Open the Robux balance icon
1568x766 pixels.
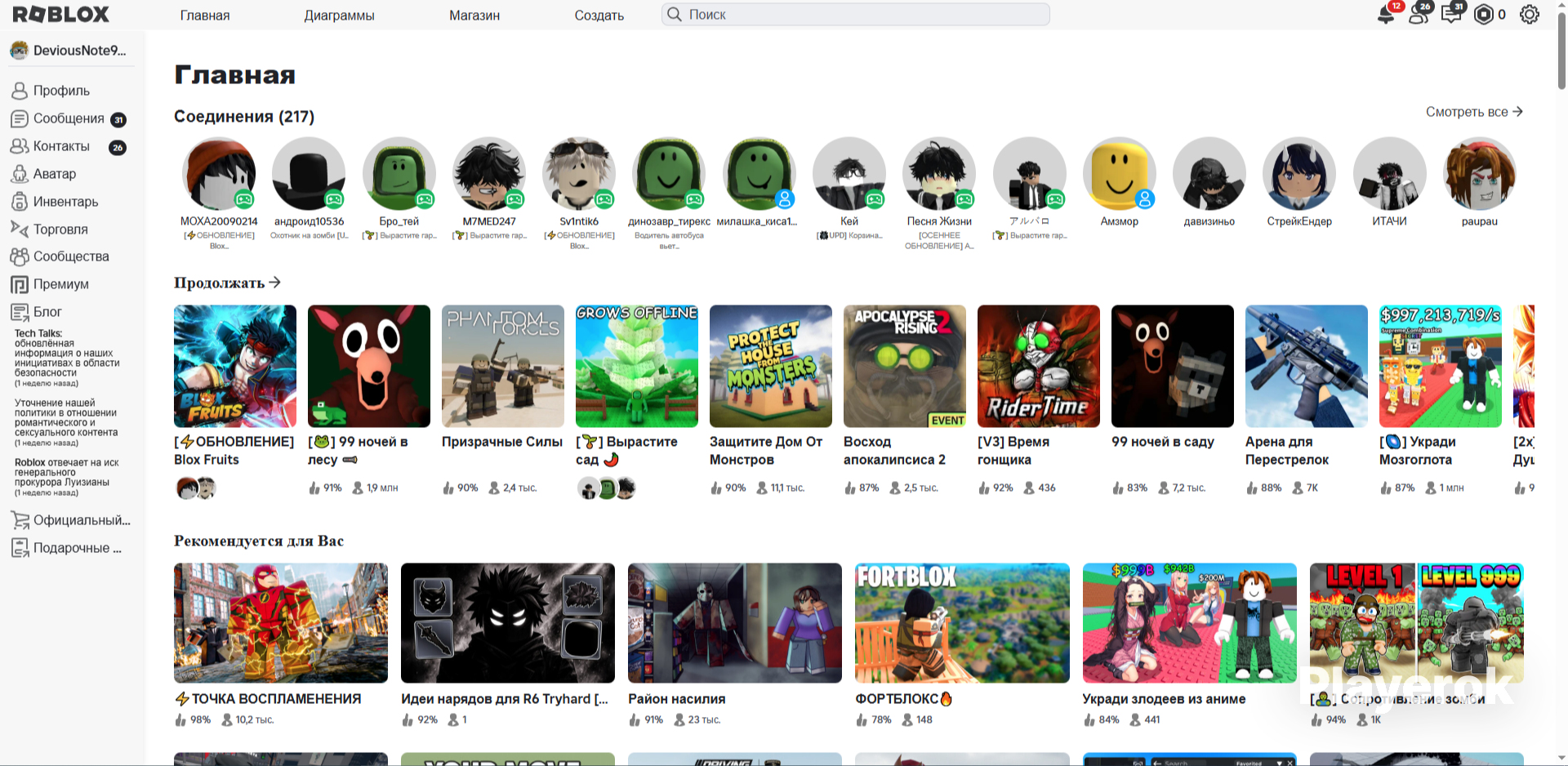(1484, 15)
